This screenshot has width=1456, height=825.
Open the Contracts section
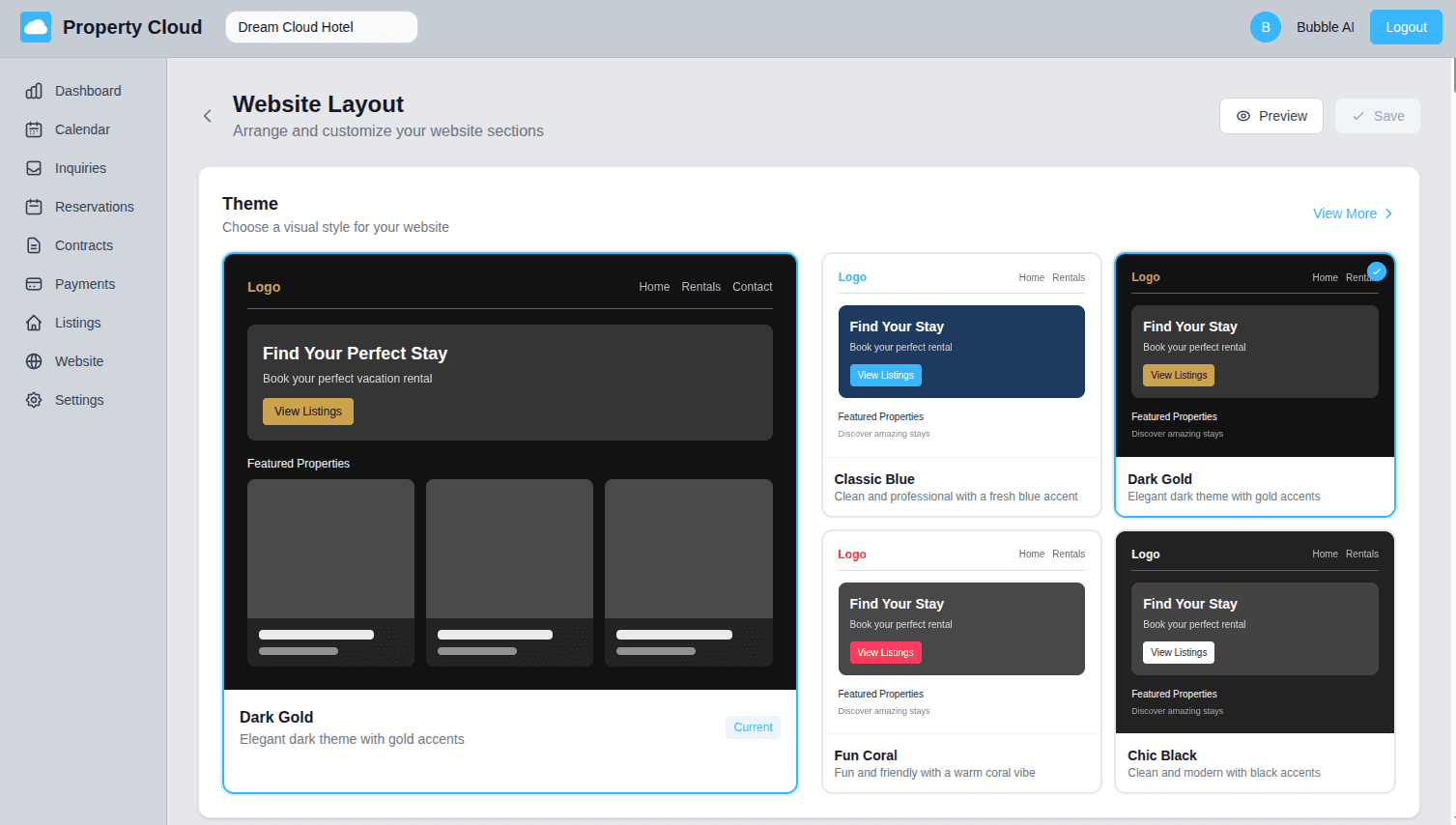(x=83, y=245)
